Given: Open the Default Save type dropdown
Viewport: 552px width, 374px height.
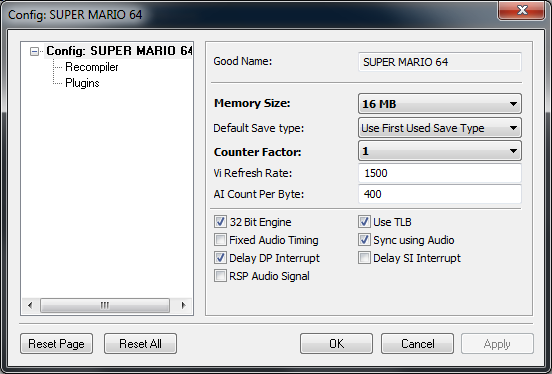Looking at the screenshot, I should [440, 128].
